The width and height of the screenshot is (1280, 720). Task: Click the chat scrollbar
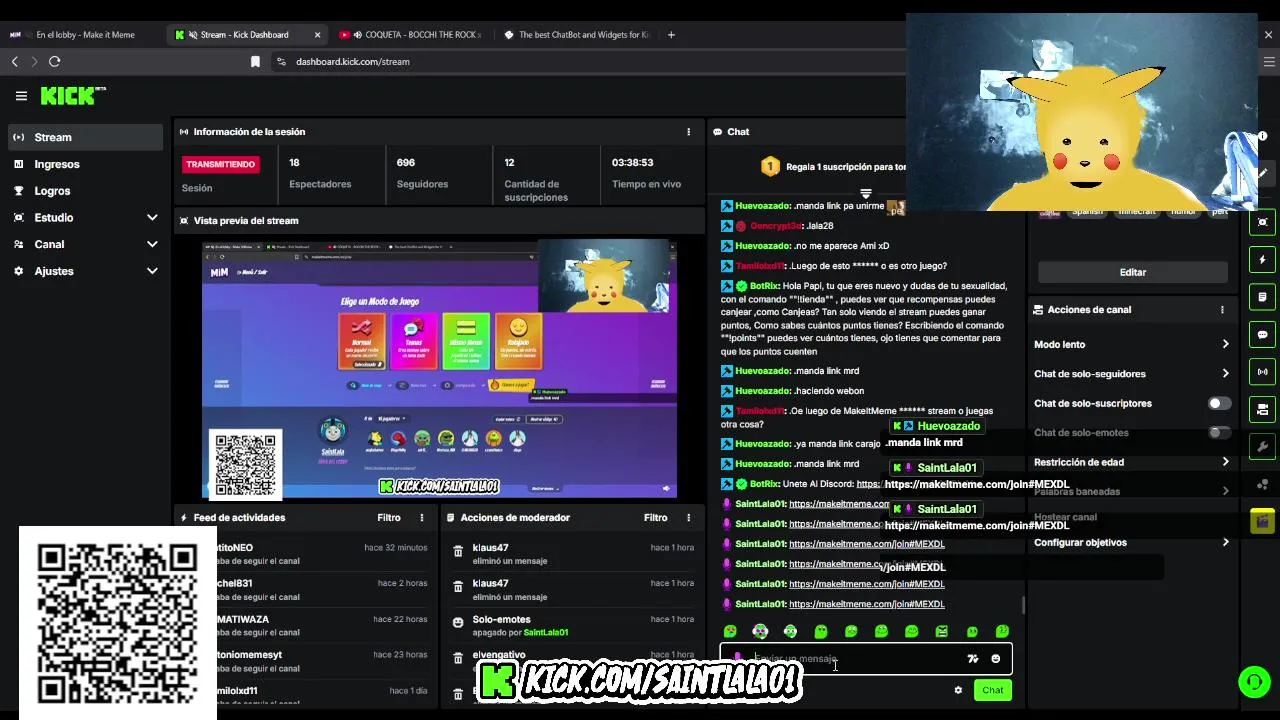tap(1022, 605)
